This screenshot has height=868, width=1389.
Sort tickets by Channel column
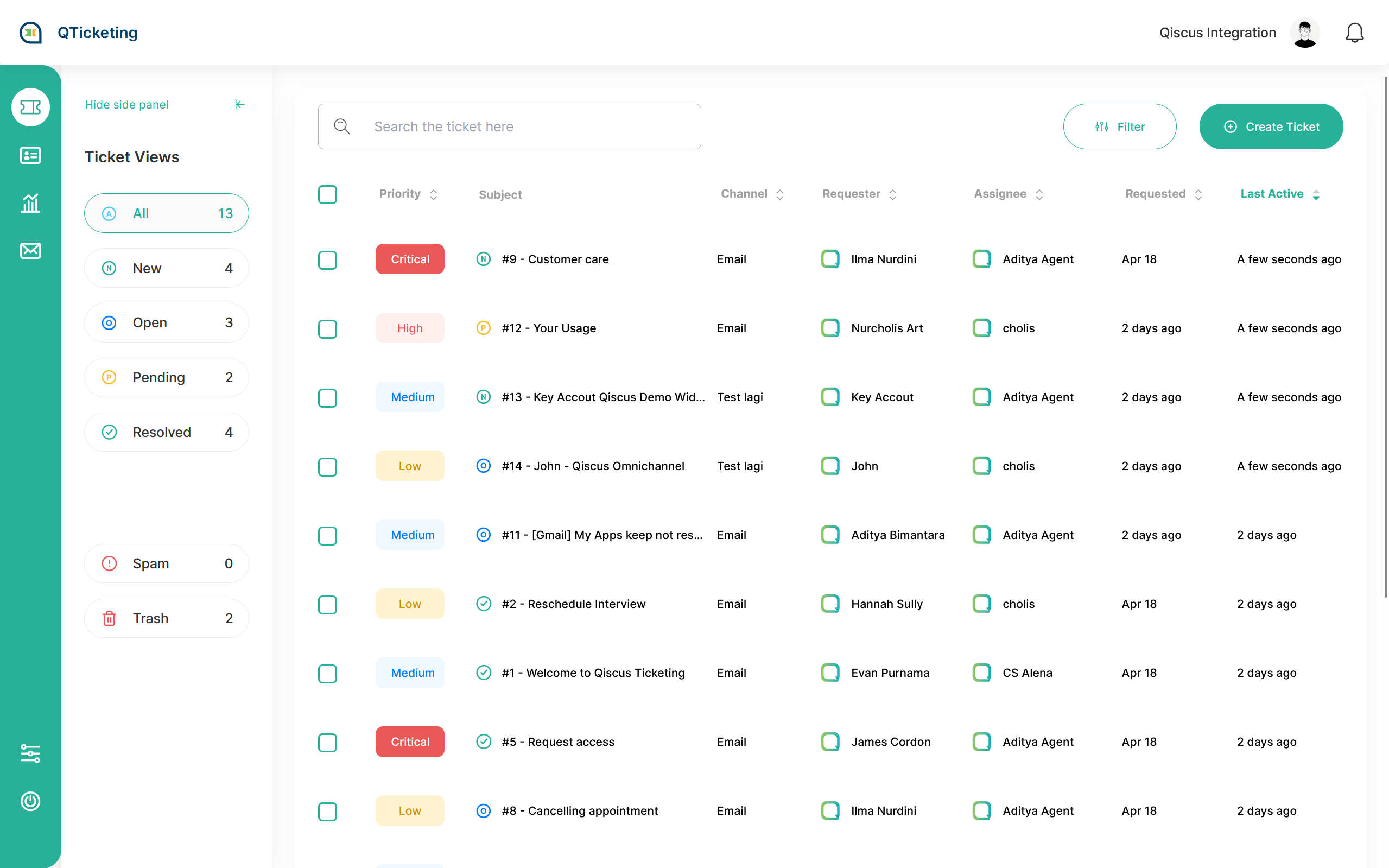coord(779,194)
